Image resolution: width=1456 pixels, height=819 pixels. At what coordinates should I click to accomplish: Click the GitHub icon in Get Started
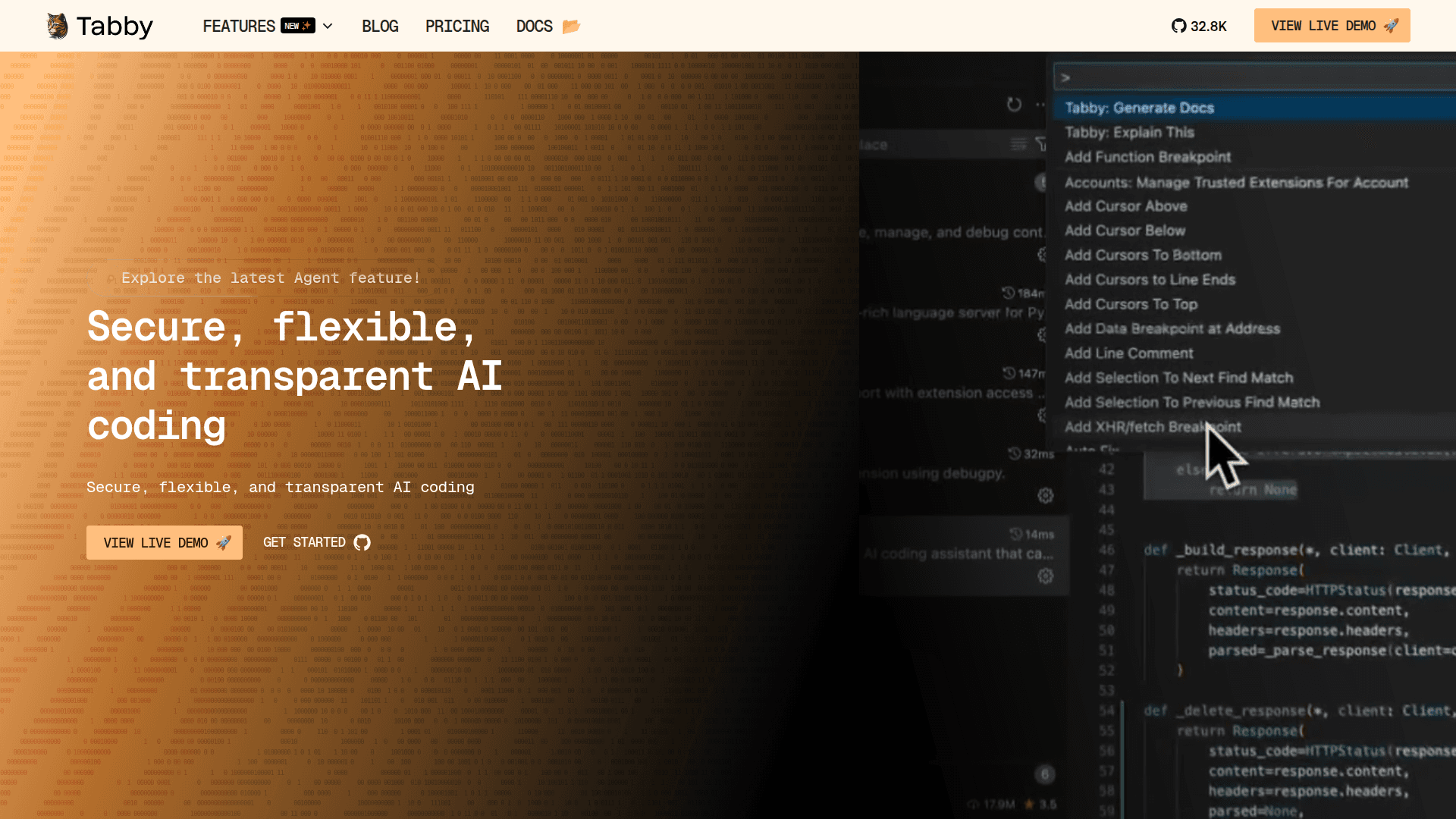tap(362, 542)
